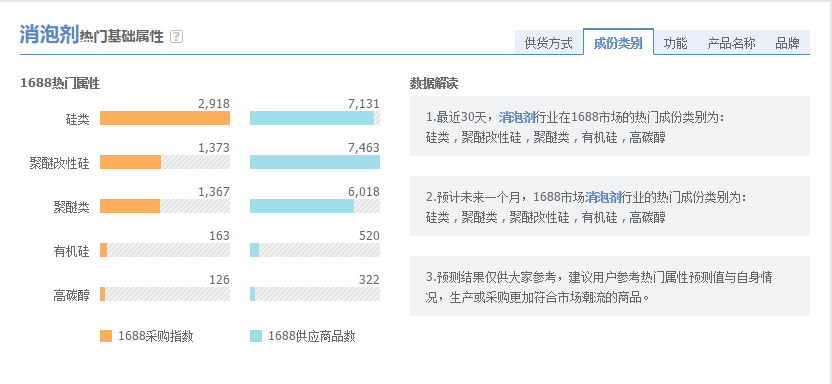Click the orange 聚醚改性硅 purchase bar
The image size is (832, 384).
click(131, 162)
